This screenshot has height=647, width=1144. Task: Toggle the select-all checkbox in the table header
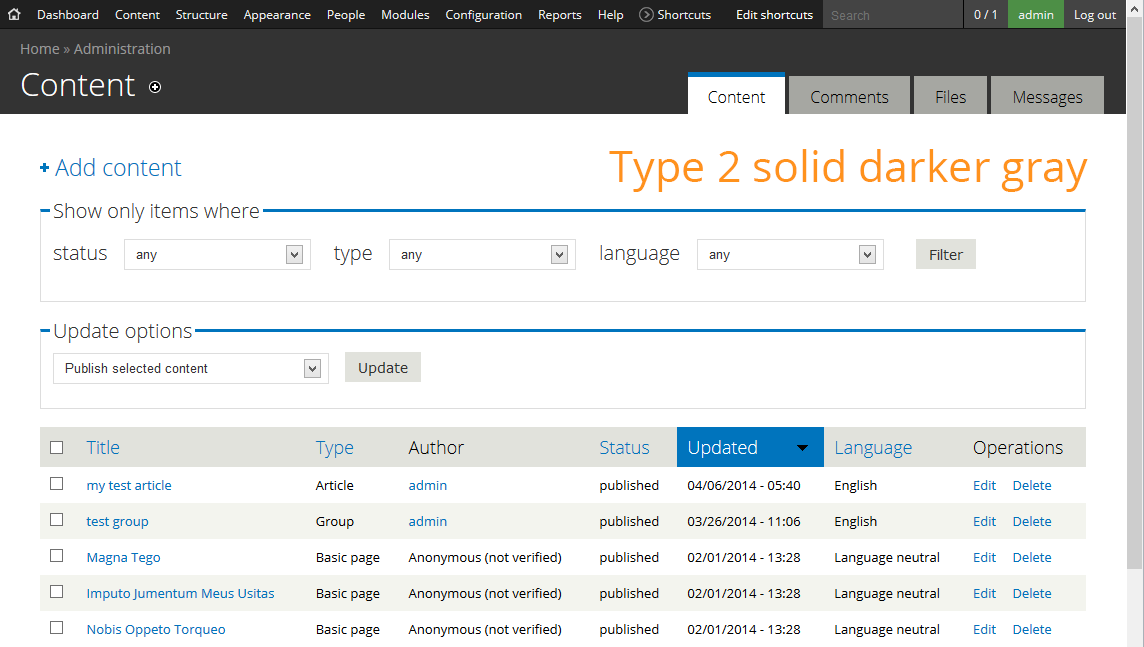57,447
